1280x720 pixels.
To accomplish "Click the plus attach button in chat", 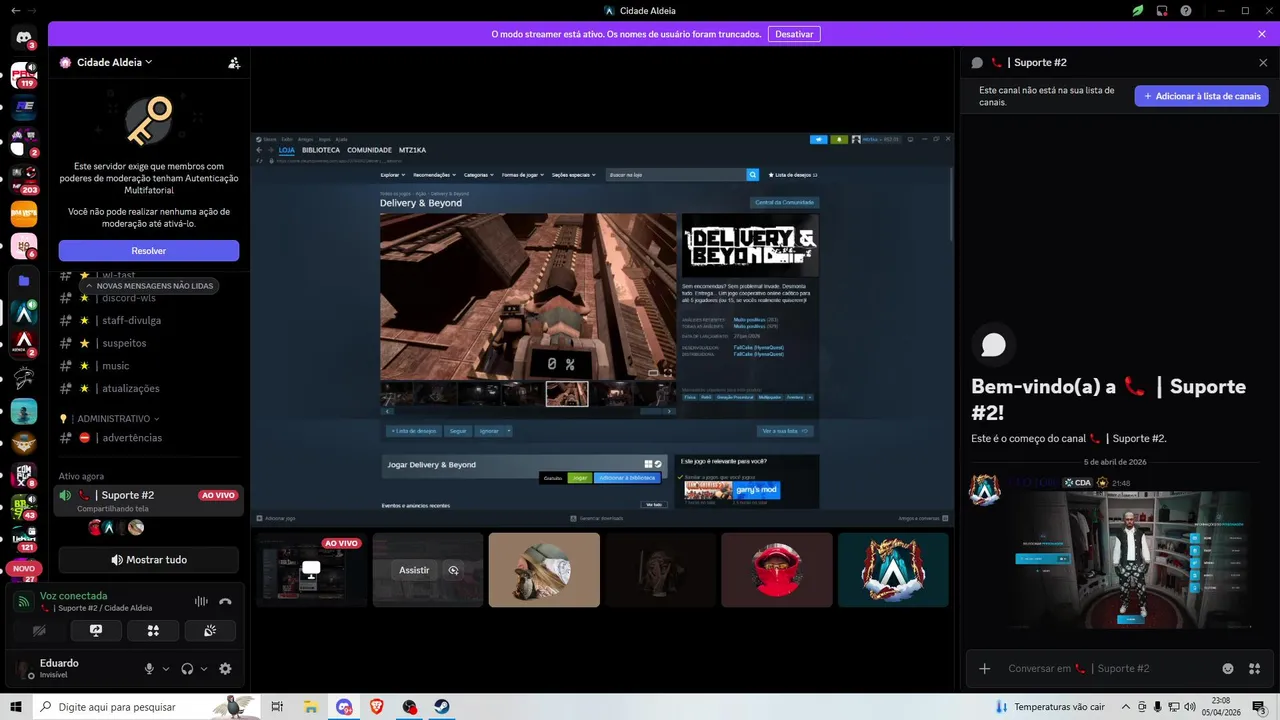I will pos(984,668).
